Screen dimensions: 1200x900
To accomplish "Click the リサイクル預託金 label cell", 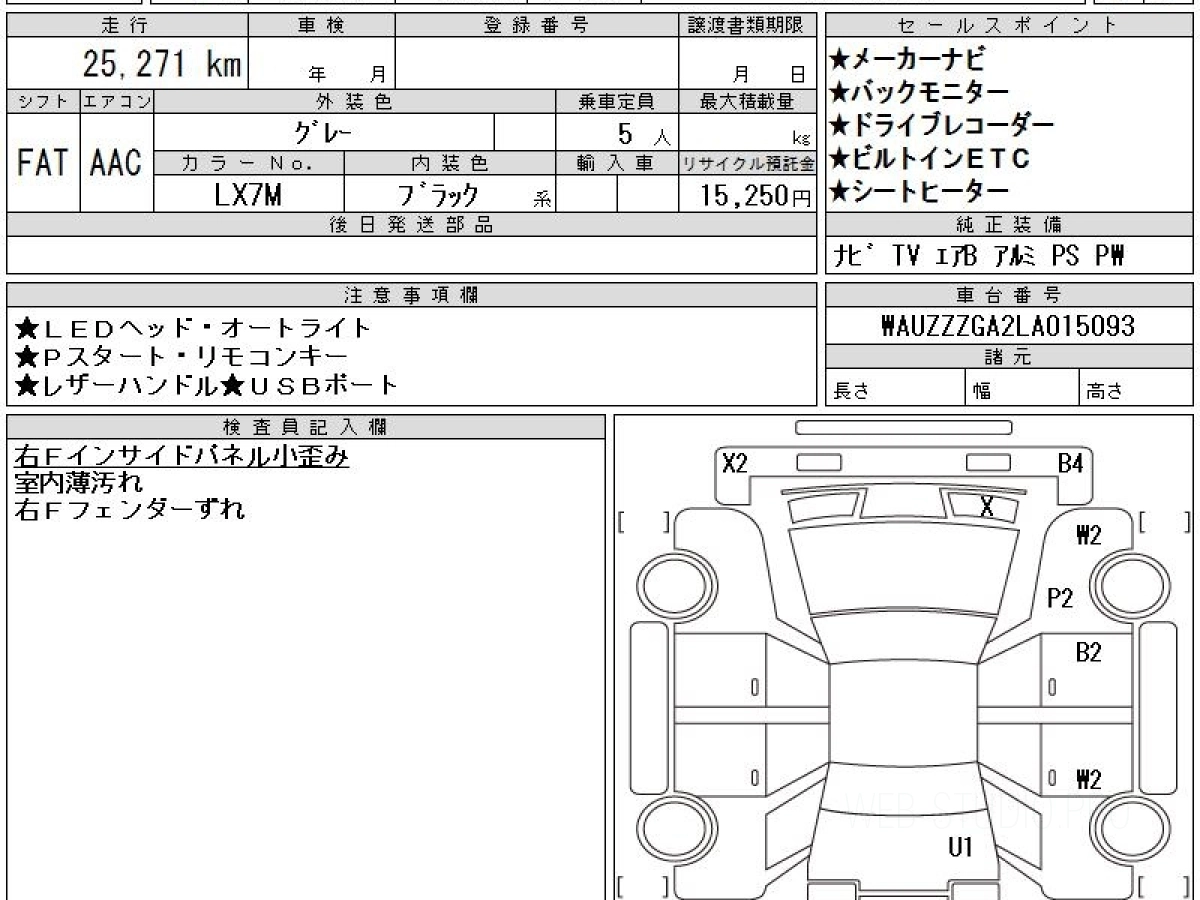I will click(x=748, y=163).
